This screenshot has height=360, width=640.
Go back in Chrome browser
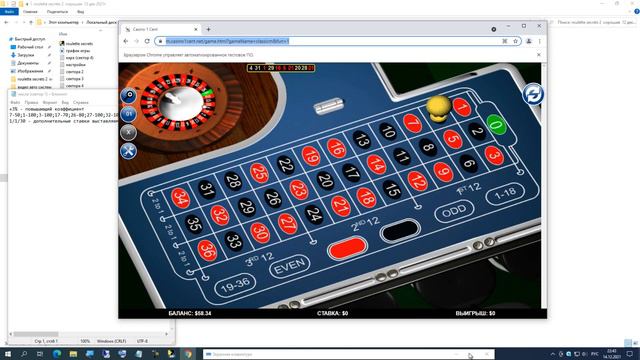(126, 41)
